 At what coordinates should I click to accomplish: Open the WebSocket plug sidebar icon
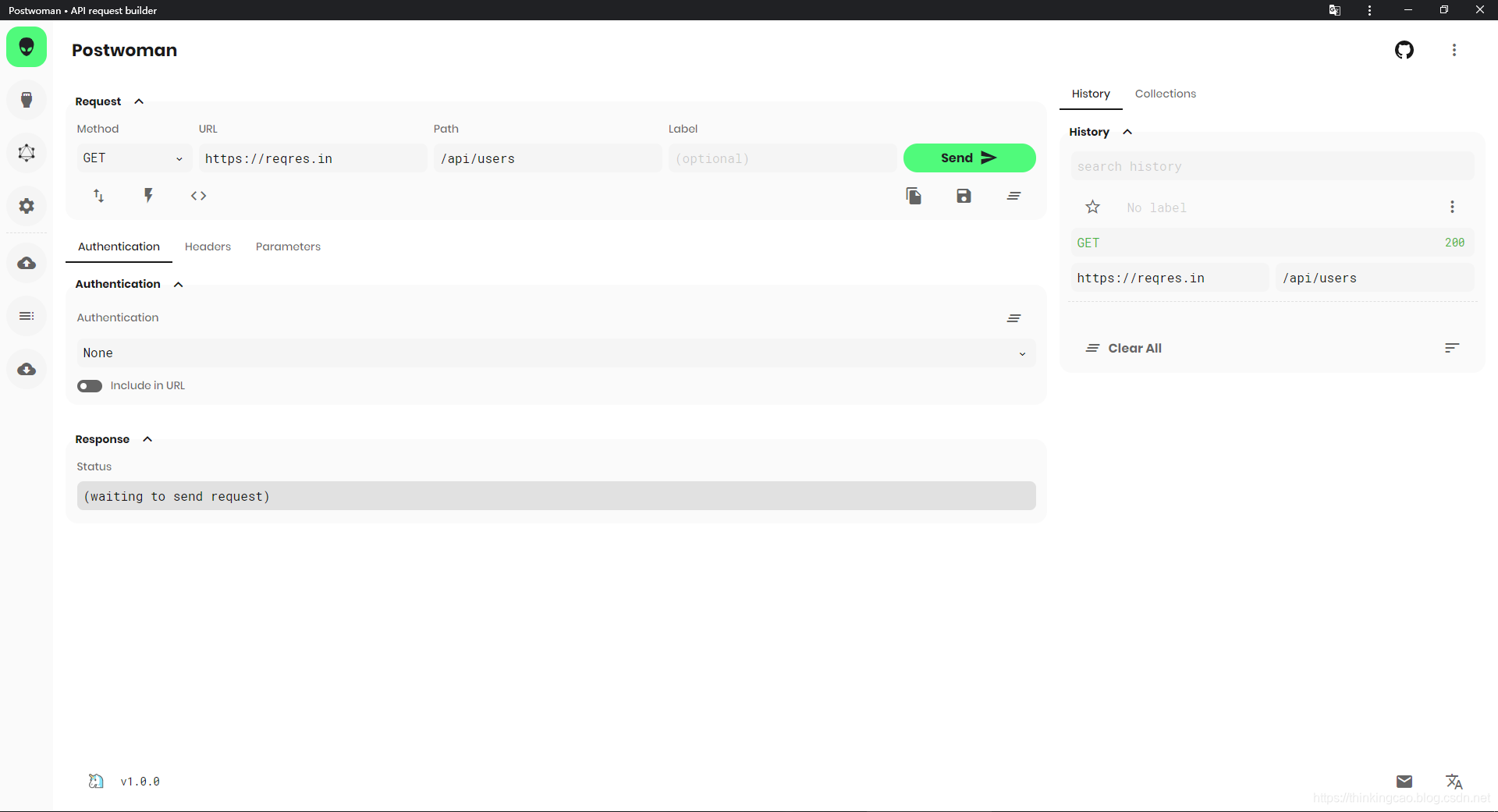click(x=27, y=100)
